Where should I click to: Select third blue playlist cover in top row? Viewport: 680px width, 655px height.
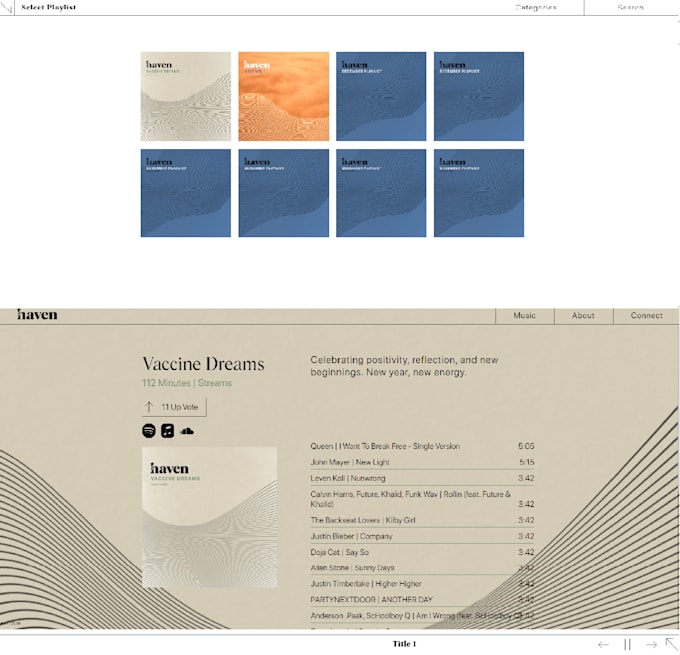381,96
